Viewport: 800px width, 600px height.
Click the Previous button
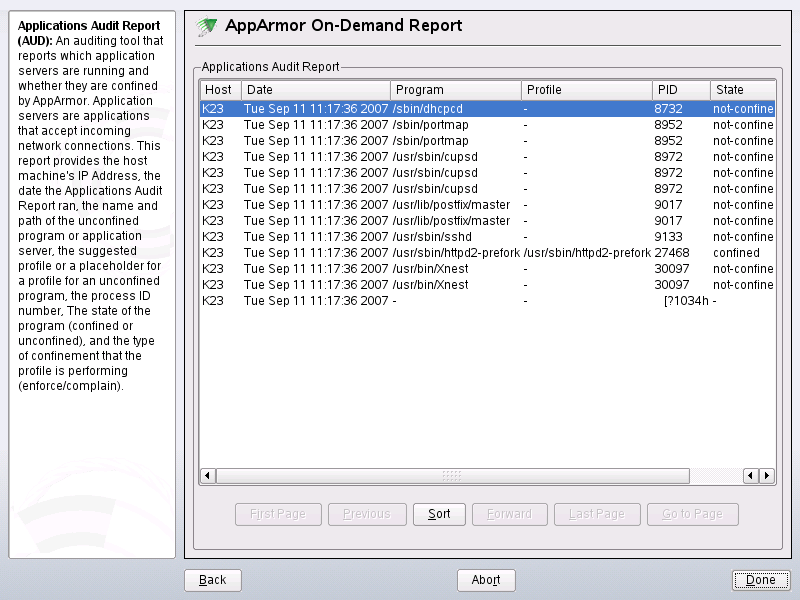click(x=366, y=513)
